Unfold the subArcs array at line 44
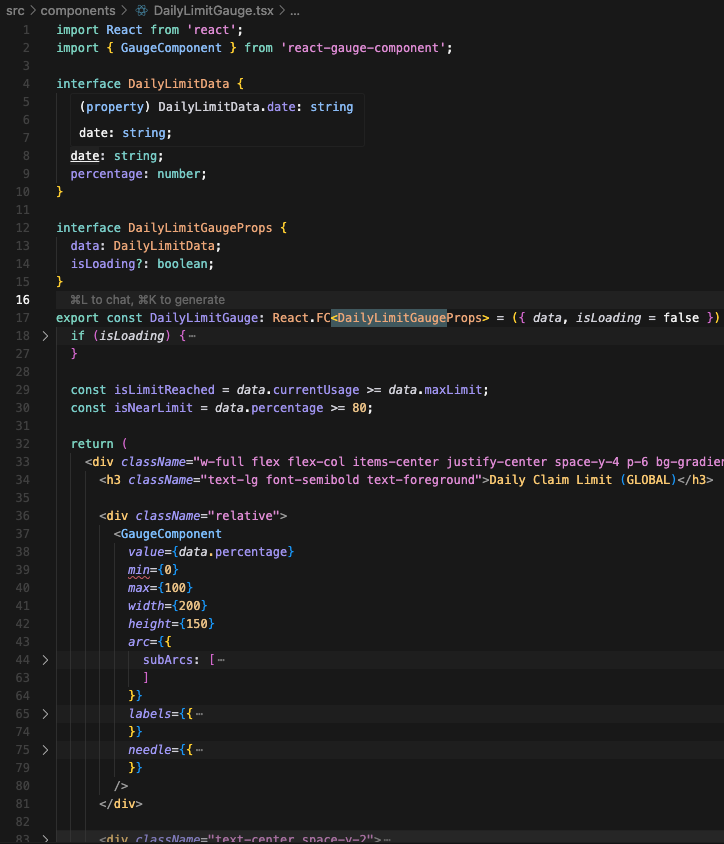724x844 pixels. (x=45, y=660)
